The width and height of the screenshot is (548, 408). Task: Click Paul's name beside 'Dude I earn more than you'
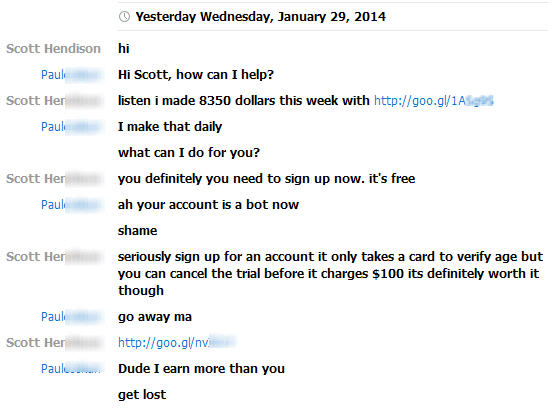72,368
